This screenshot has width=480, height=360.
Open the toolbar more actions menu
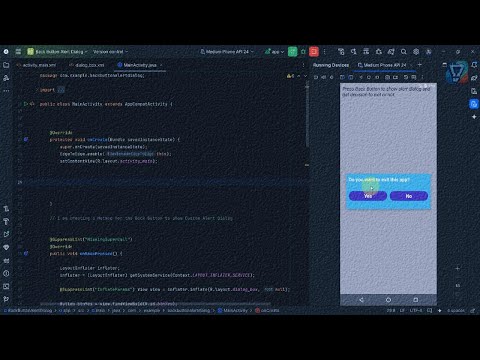coord(324,52)
